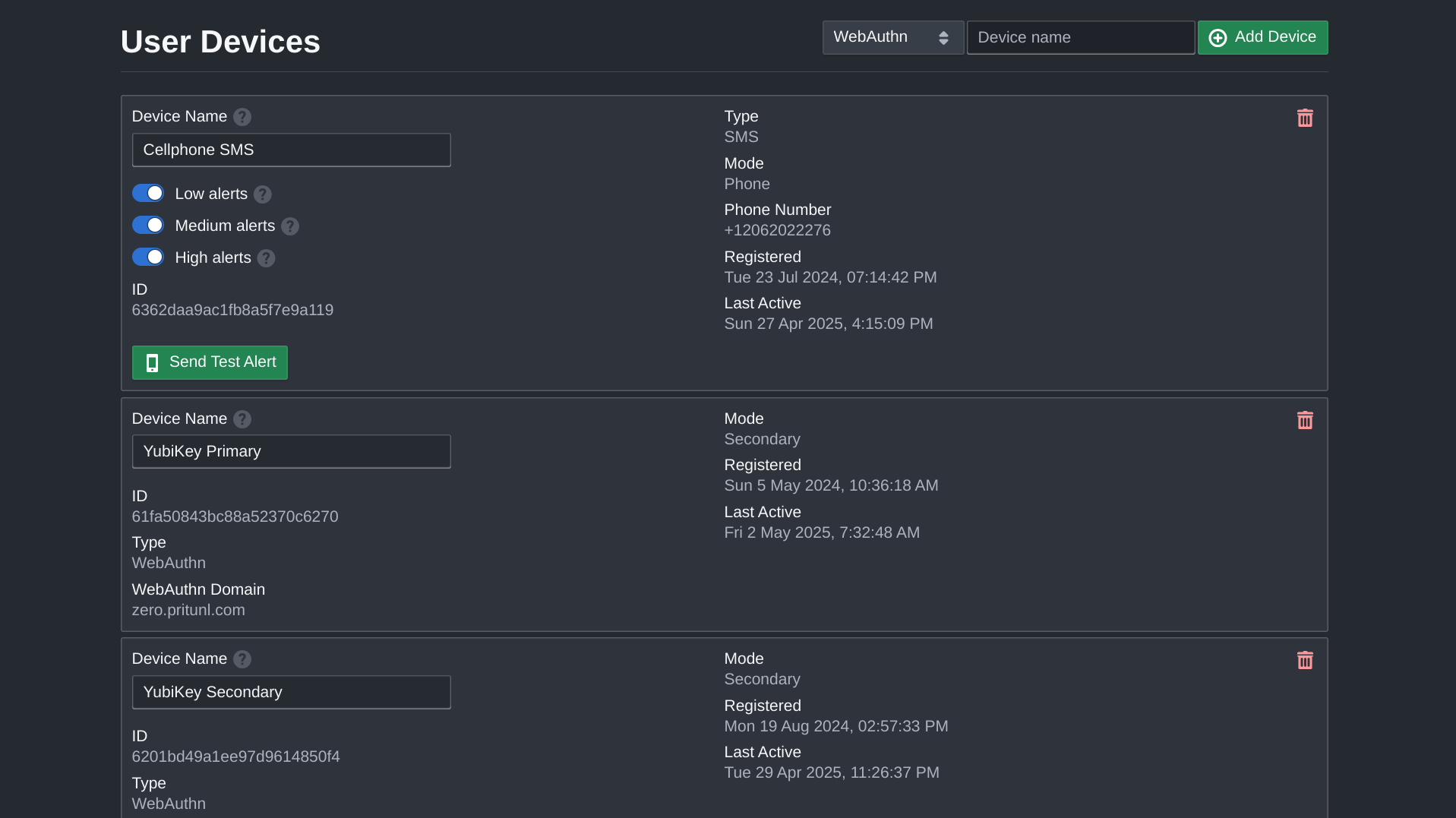The image size is (1456, 818).
Task: Delete the YubiKey Primary device
Action: (x=1305, y=420)
